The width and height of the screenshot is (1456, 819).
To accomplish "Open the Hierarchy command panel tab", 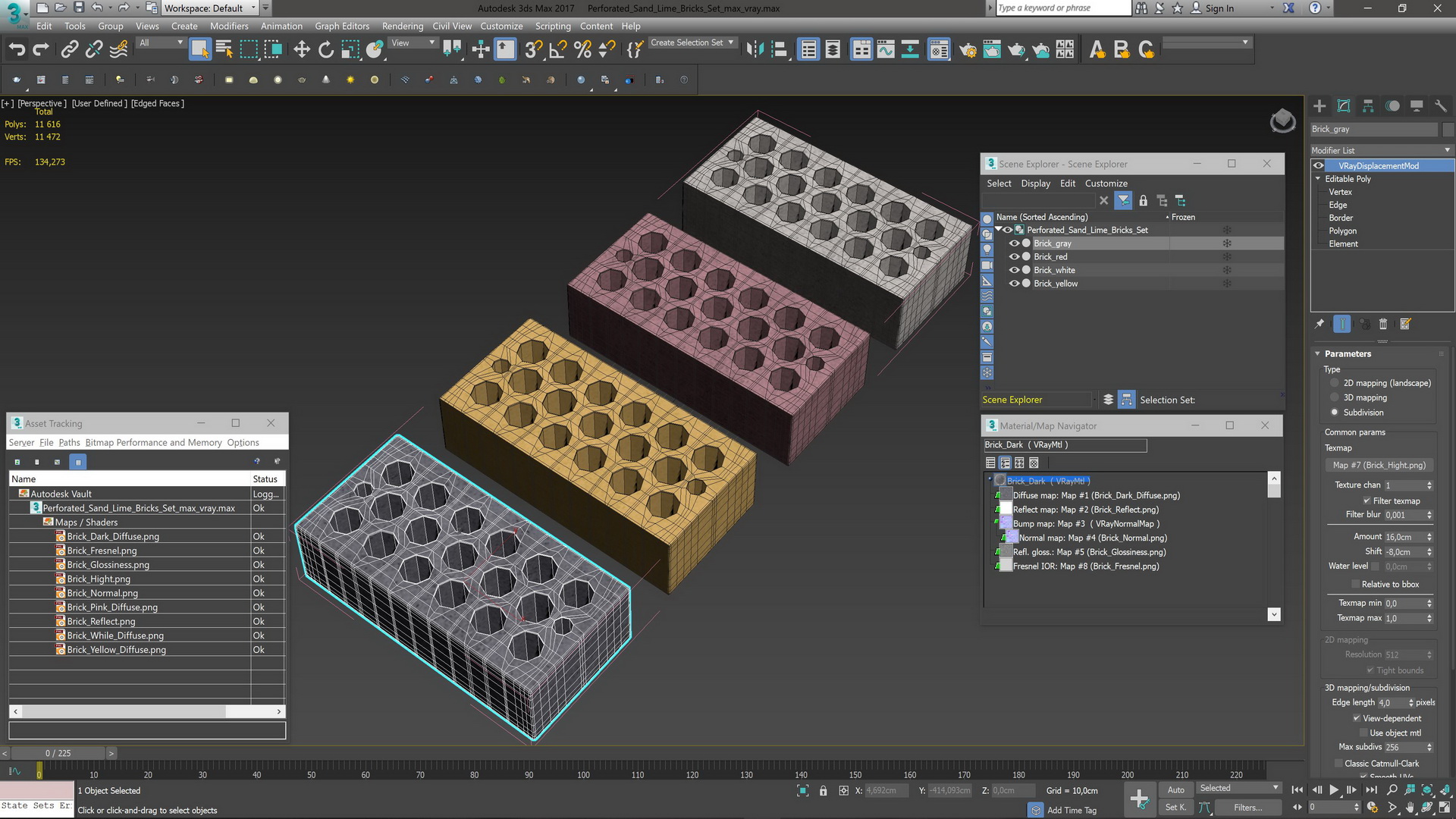I will tap(1368, 106).
